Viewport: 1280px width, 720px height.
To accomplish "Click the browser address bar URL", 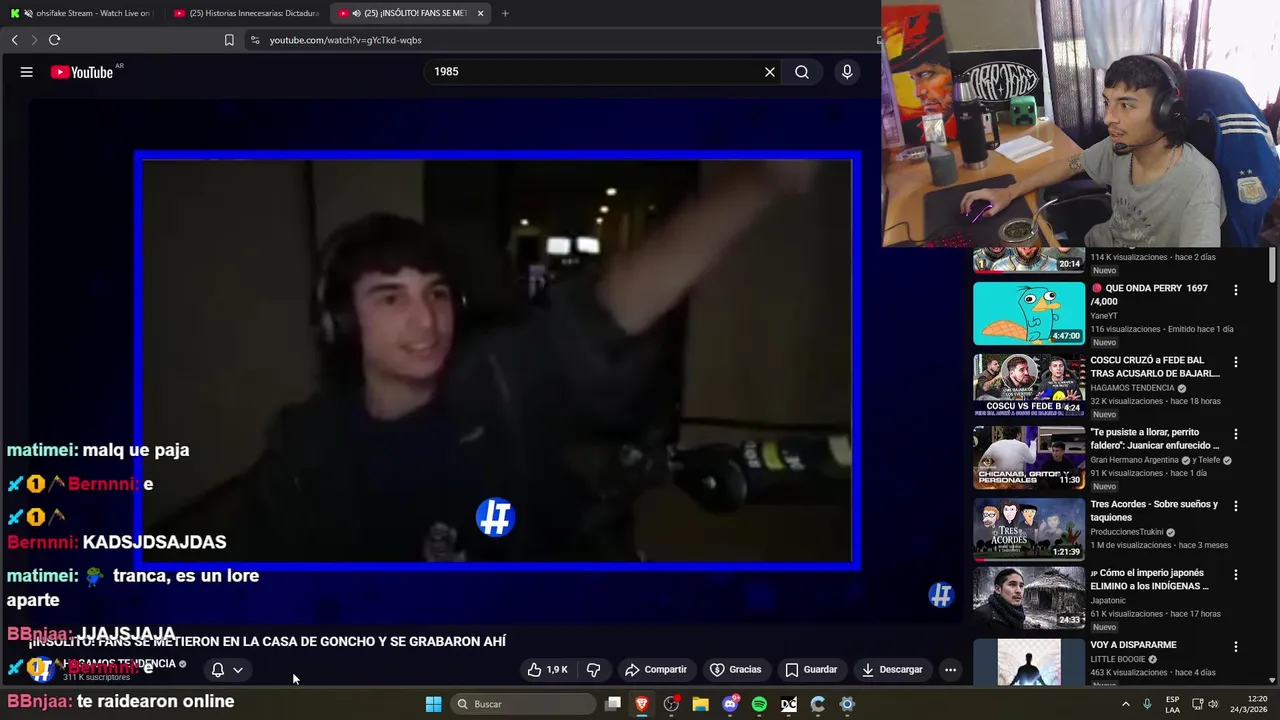I will [x=346, y=40].
